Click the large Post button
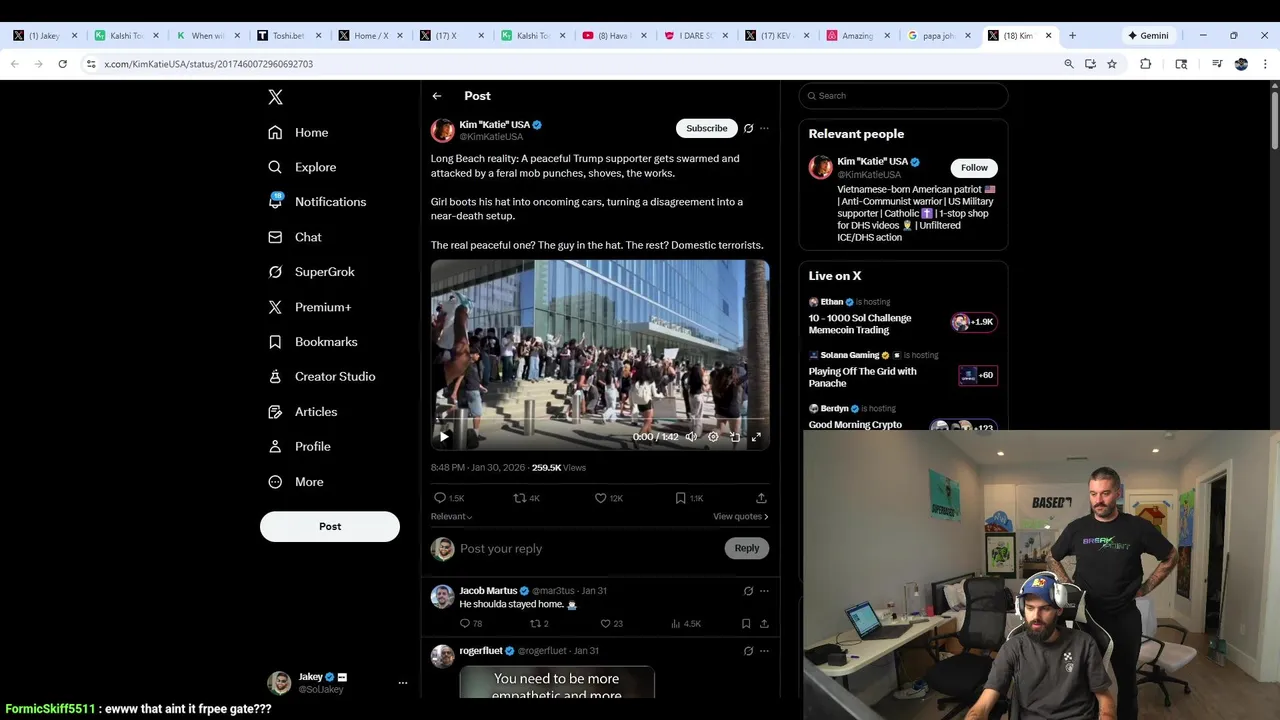The width and height of the screenshot is (1280, 720). [330, 526]
